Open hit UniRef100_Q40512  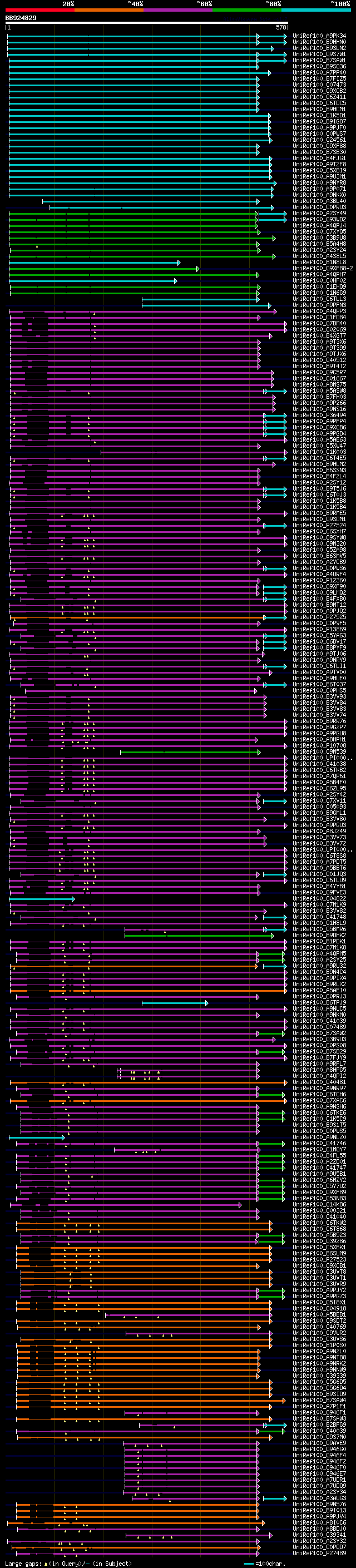coord(319,360)
